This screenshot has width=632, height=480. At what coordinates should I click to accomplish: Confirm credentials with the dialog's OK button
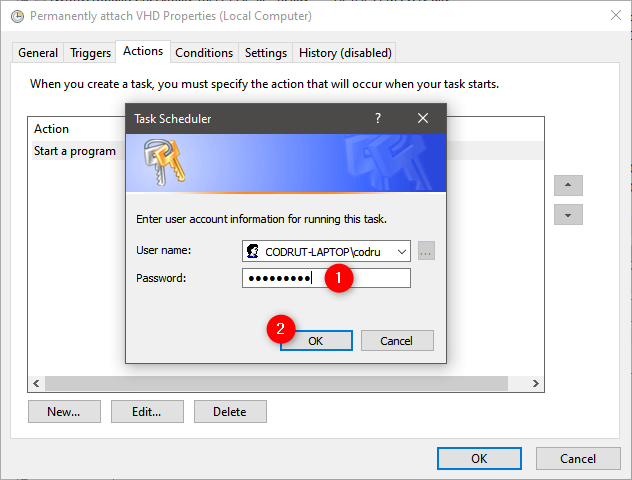pos(316,341)
